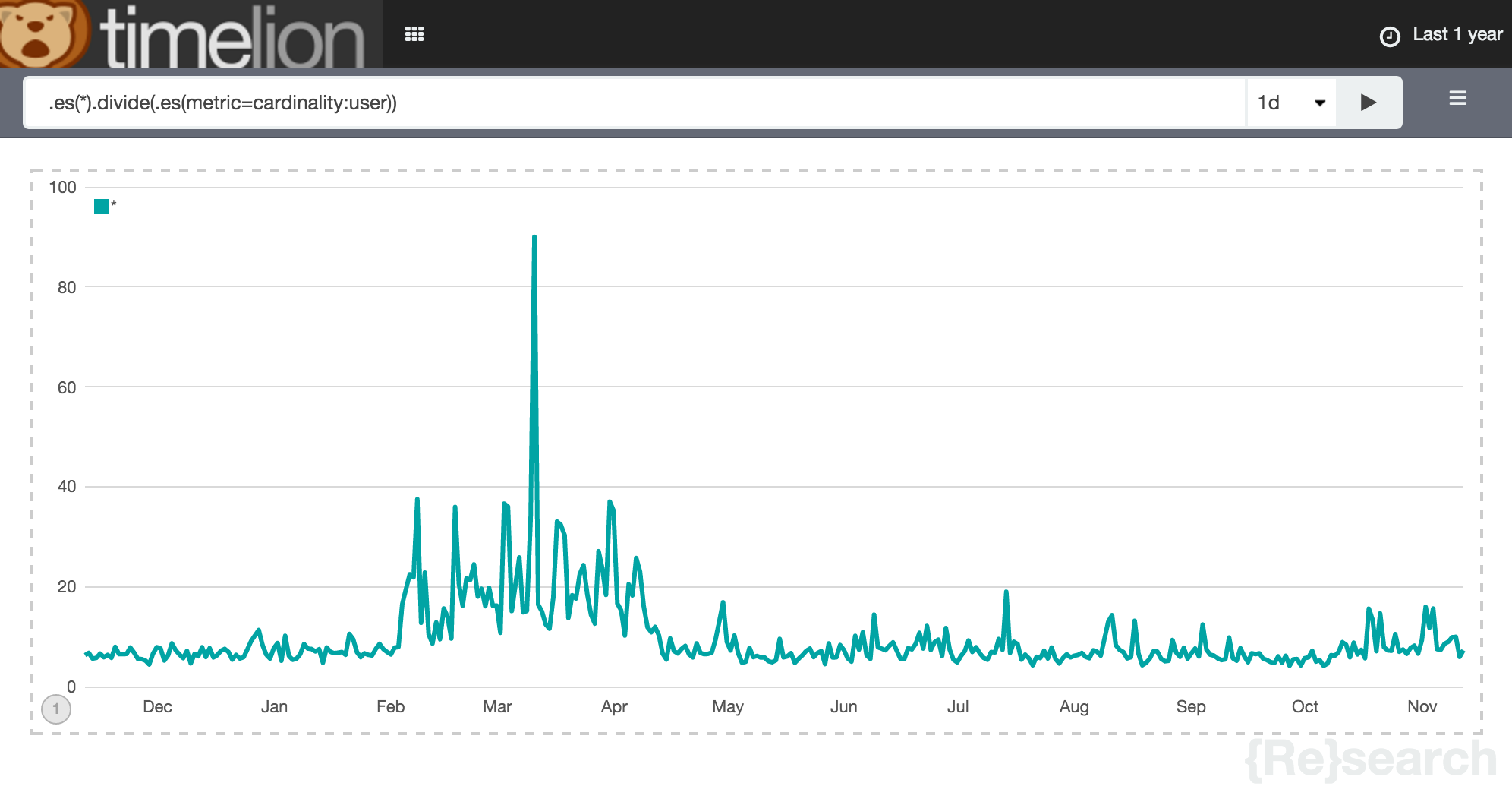Click the Sep axis label
Image resolution: width=1512 pixels, height=805 pixels.
click(x=1191, y=707)
